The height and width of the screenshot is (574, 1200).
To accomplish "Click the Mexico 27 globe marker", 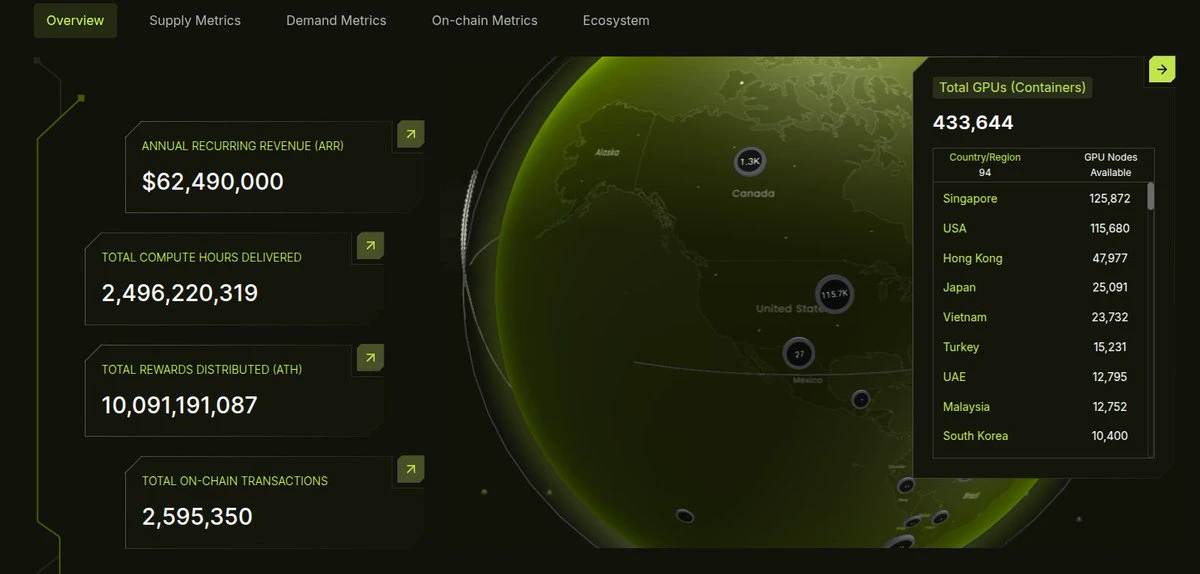I will 799,353.
